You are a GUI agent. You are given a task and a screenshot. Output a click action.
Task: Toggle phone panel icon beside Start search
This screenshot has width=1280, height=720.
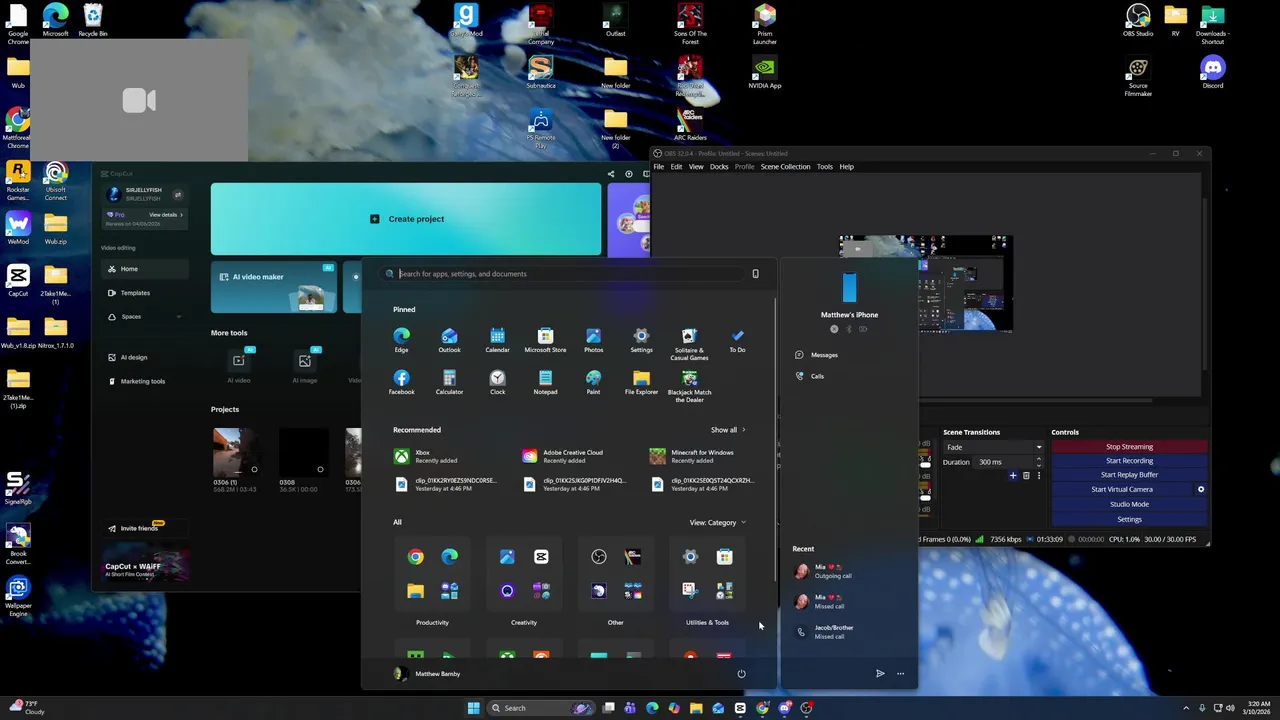click(755, 274)
